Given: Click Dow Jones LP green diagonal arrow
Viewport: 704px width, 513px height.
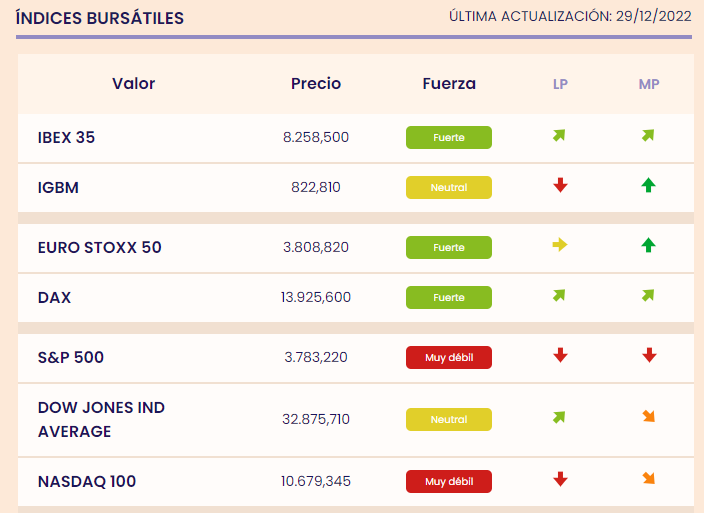Looking at the screenshot, I should point(559,417).
